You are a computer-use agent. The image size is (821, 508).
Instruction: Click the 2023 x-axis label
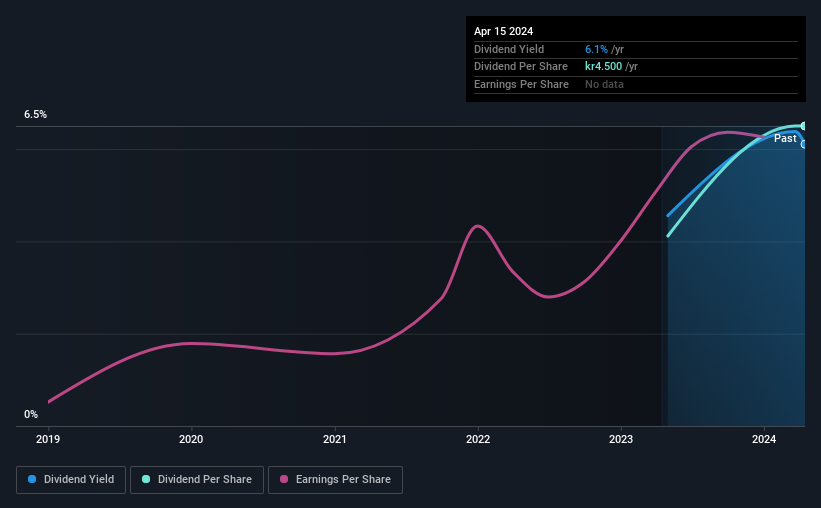[x=621, y=439]
